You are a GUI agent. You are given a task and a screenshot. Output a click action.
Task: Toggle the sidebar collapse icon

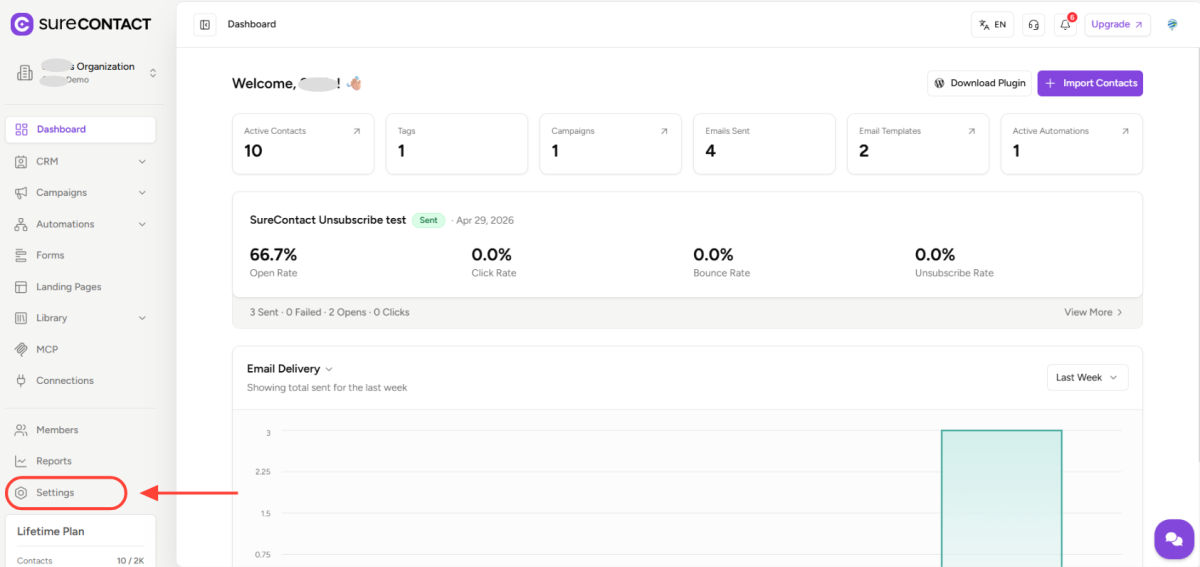(205, 25)
